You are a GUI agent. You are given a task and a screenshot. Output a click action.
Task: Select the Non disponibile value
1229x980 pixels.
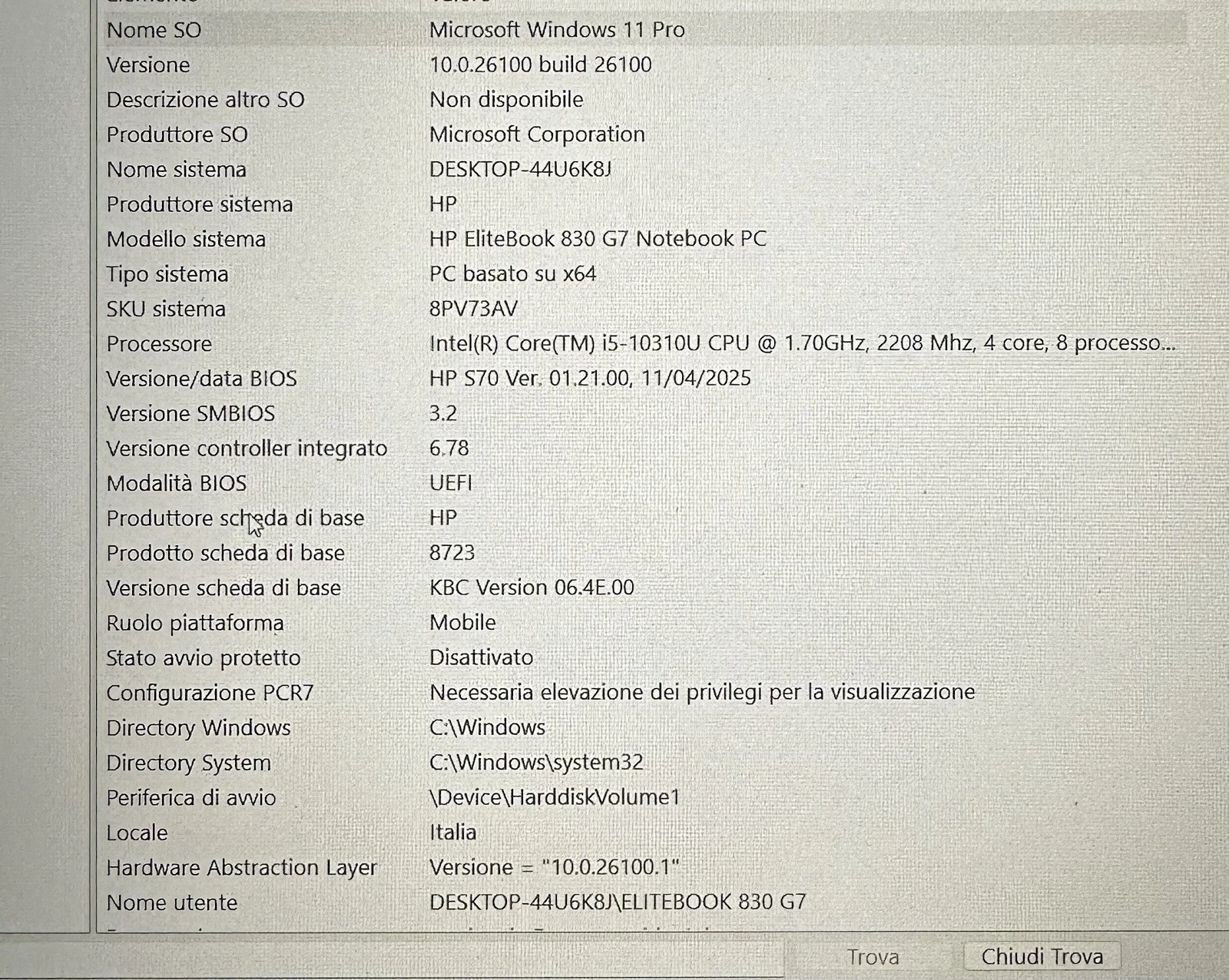[506, 100]
